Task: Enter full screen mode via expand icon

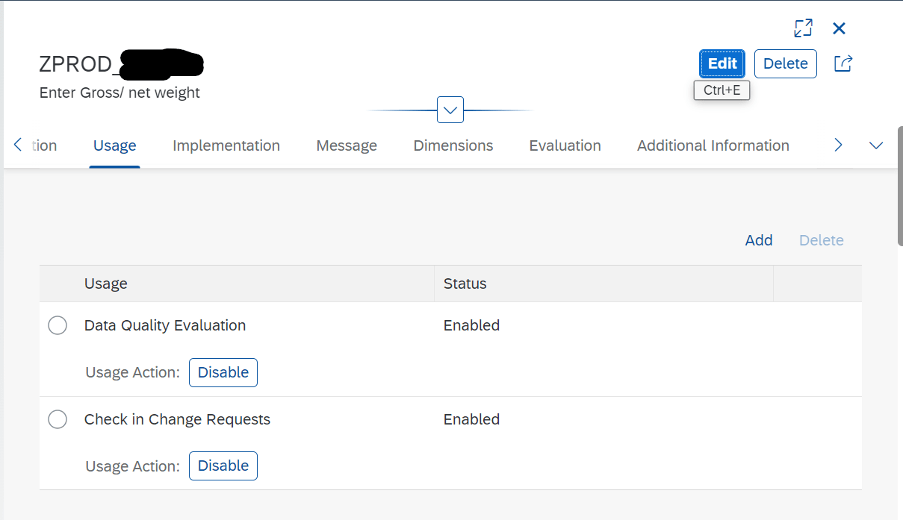Action: click(803, 28)
